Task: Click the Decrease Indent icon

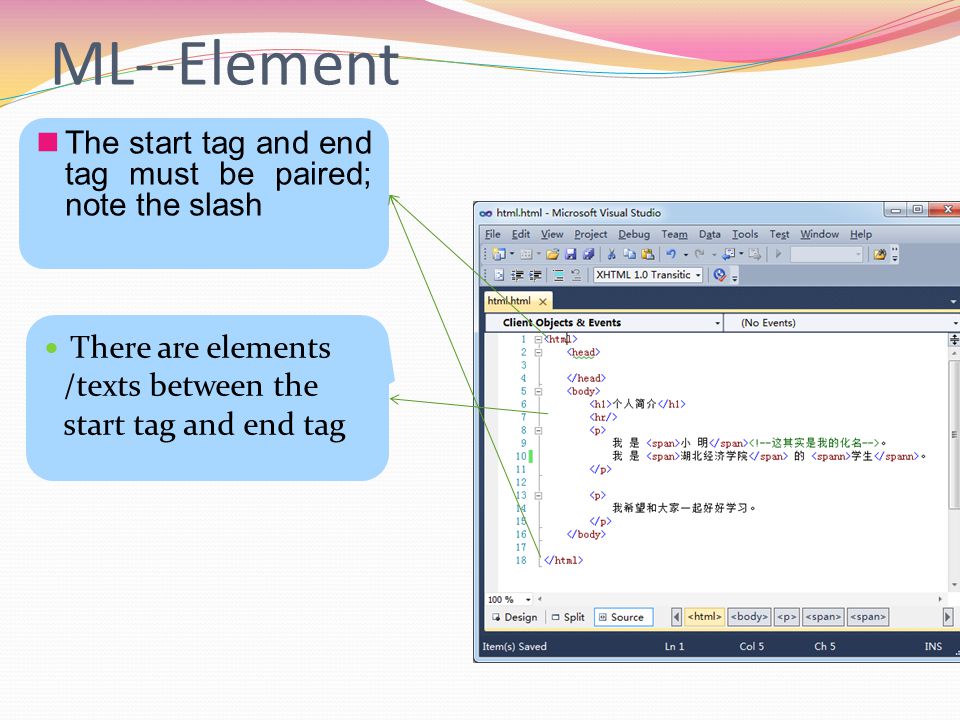Action: point(517,275)
